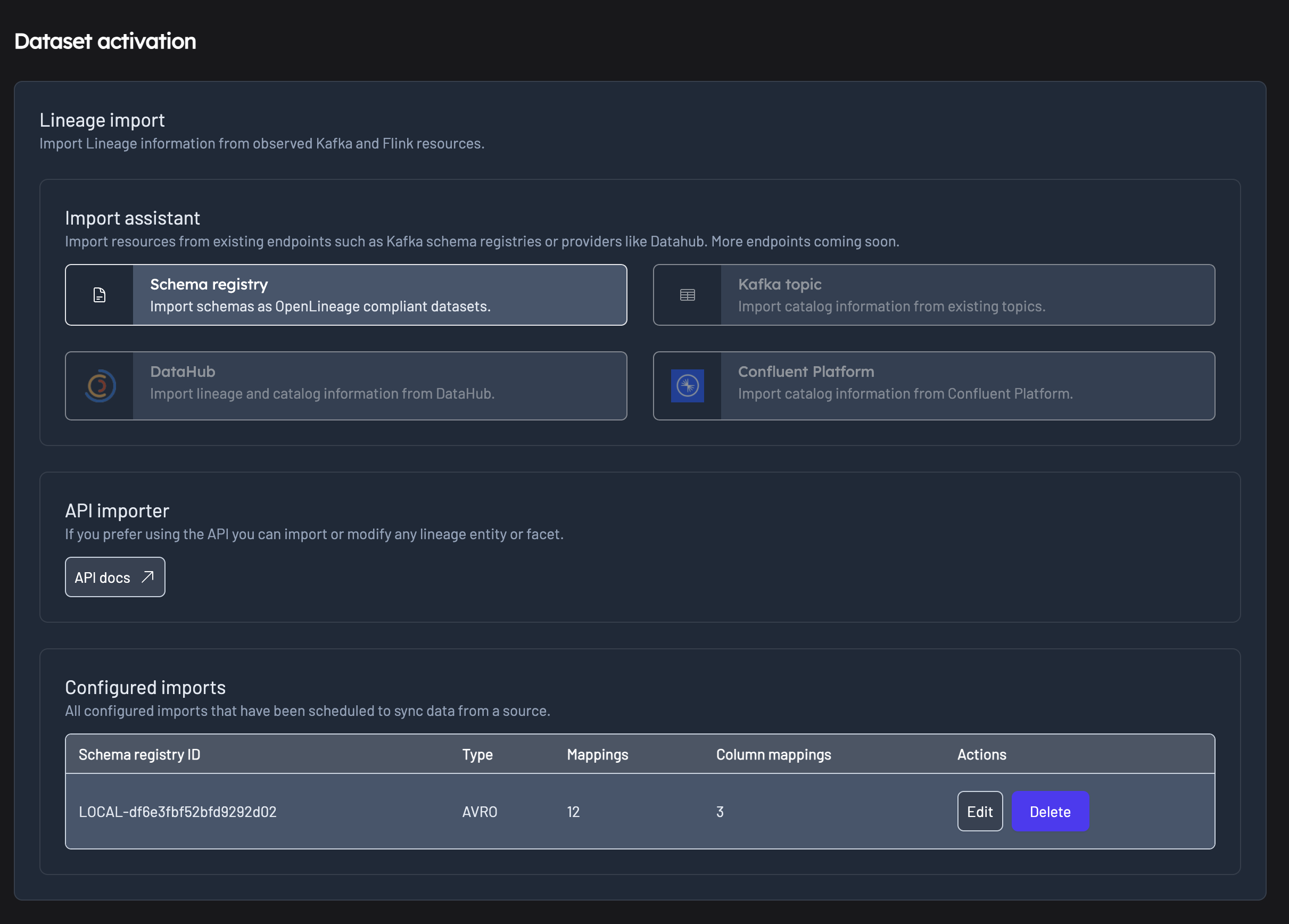1289x924 pixels.
Task: Open the API docs link
Action: (x=115, y=577)
